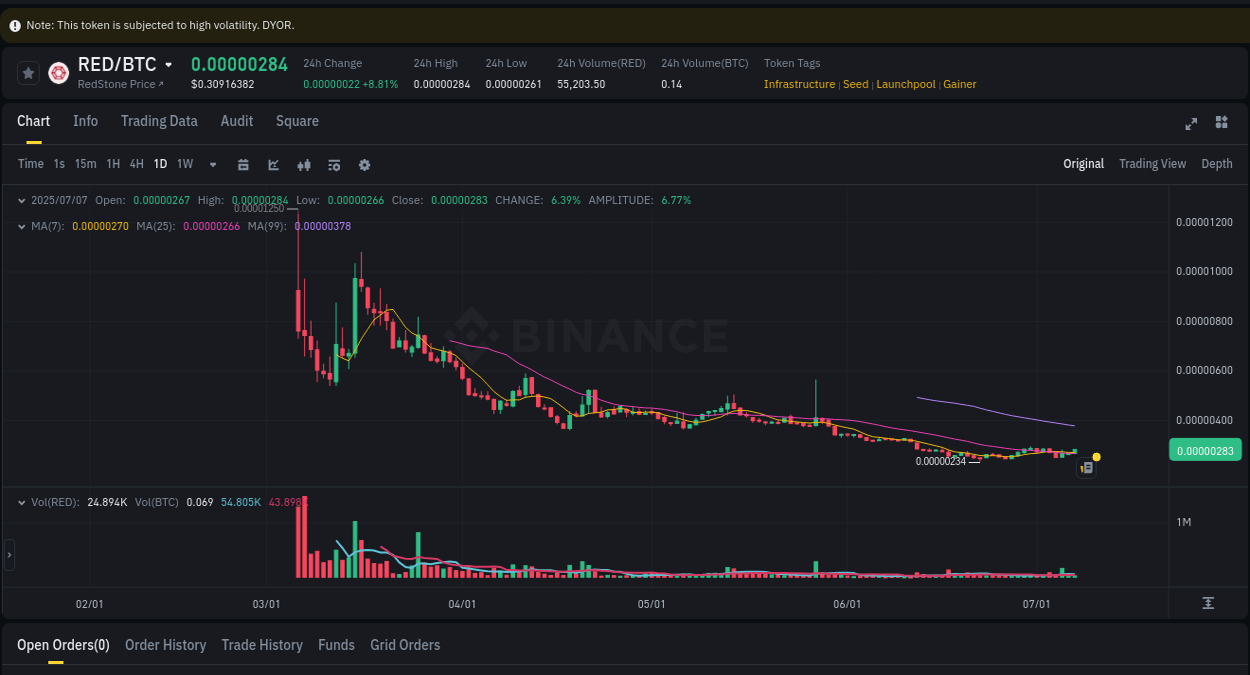Open chart settings via gear icon
Image resolution: width=1250 pixels, height=675 pixels.
pos(364,164)
